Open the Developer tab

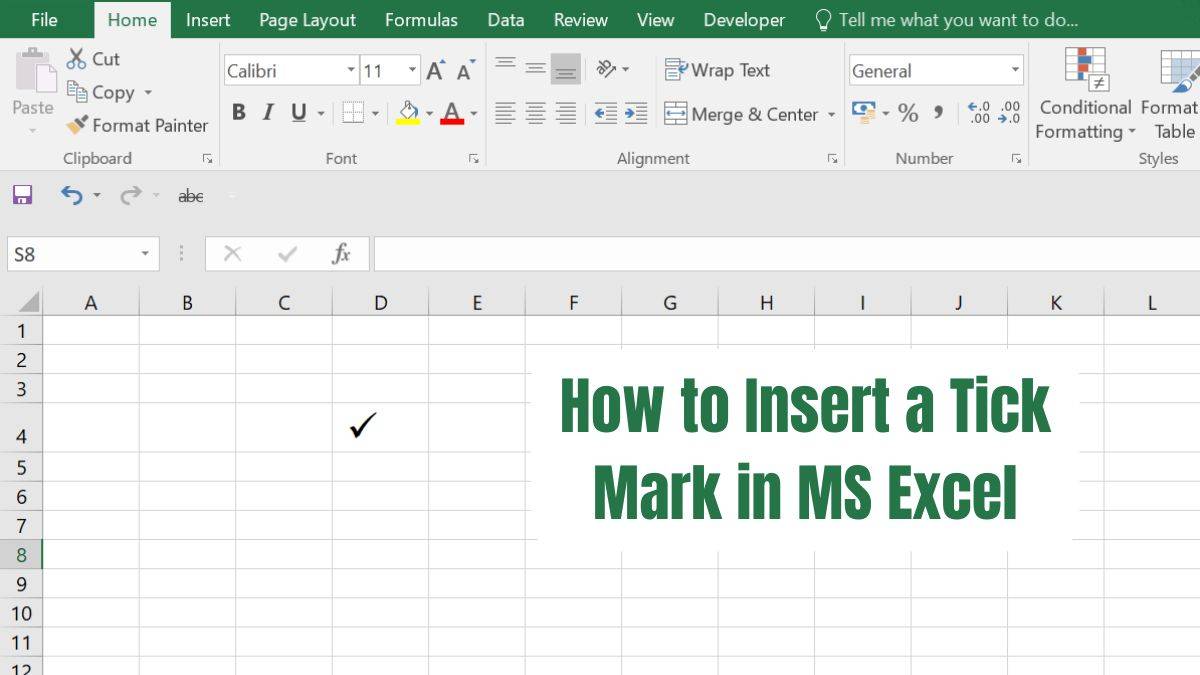(x=744, y=19)
